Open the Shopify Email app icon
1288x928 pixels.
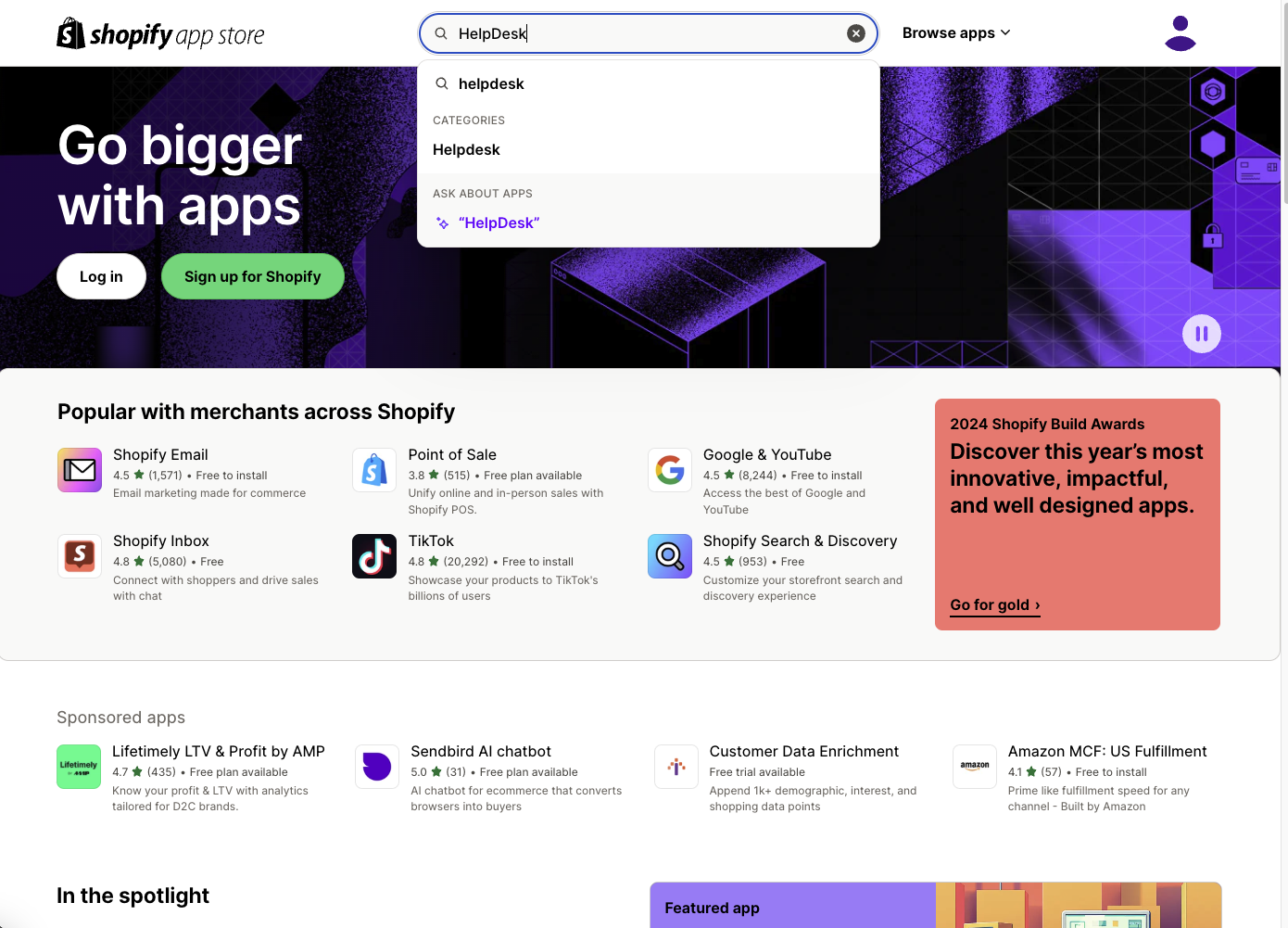point(80,470)
